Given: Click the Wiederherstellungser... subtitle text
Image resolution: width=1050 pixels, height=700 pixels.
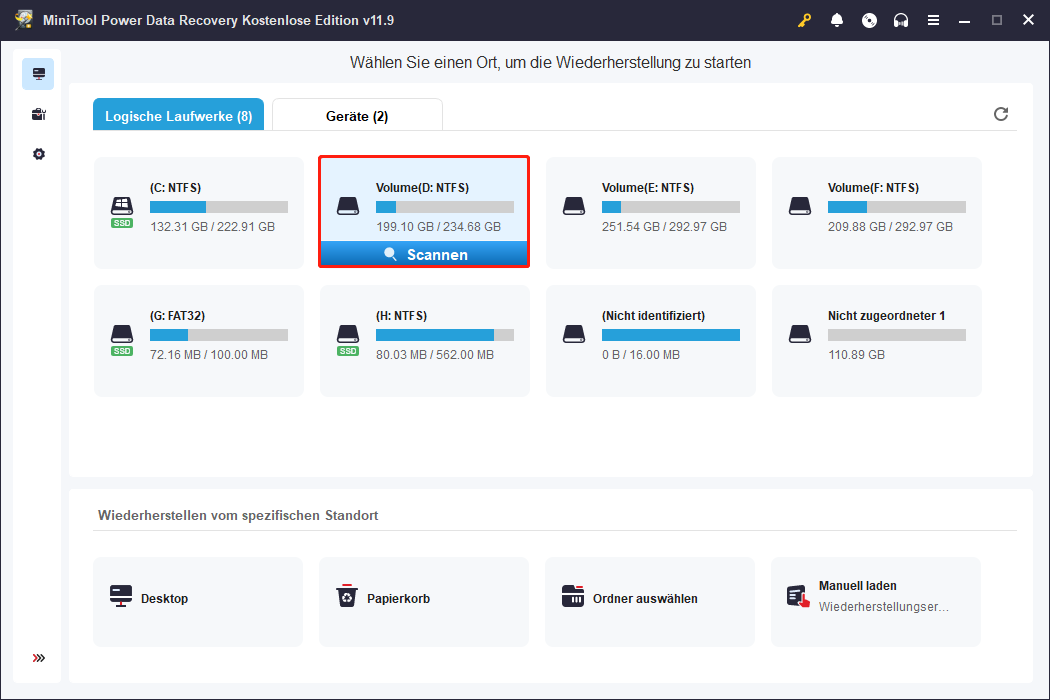Looking at the screenshot, I should pyautogui.click(x=883, y=606).
